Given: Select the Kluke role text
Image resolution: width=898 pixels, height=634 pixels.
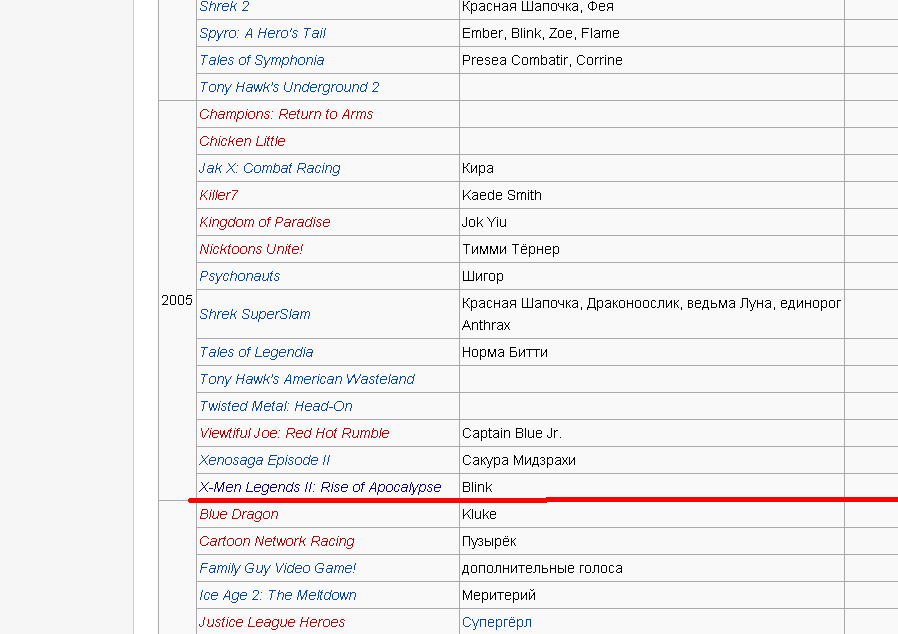Looking at the screenshot, I should click(479, 514).
